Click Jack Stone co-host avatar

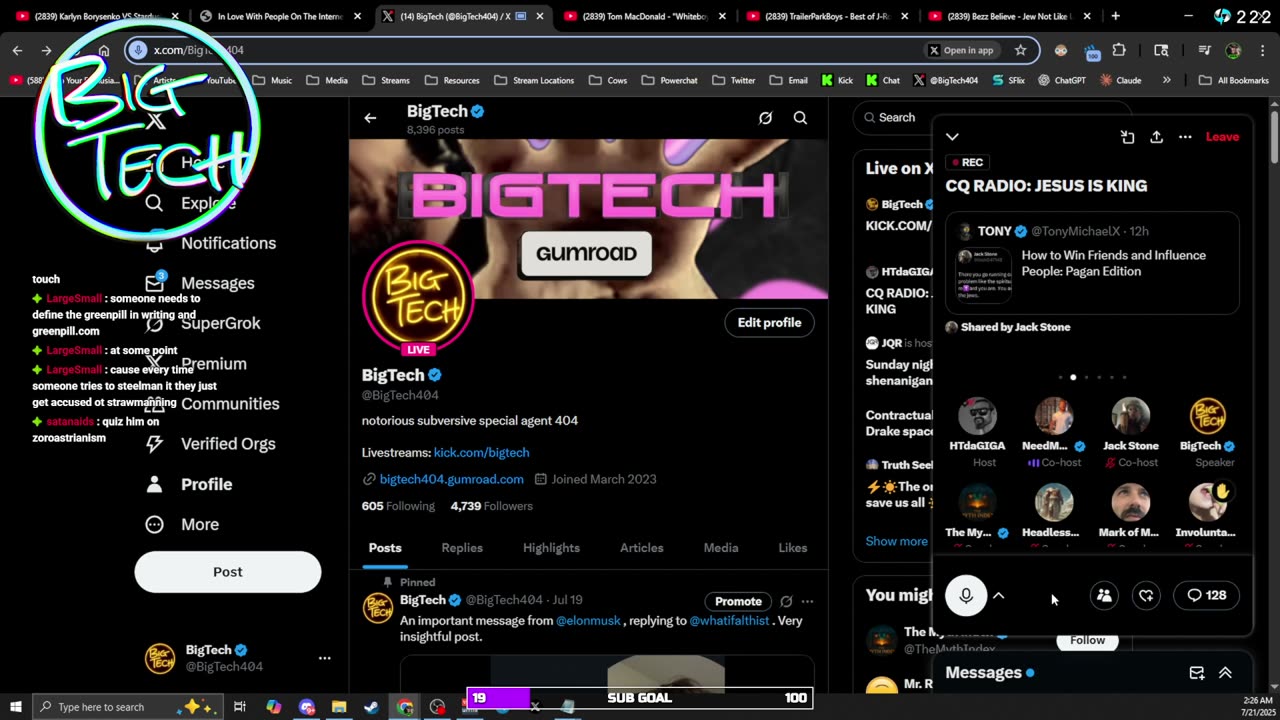click(1130, 416)
